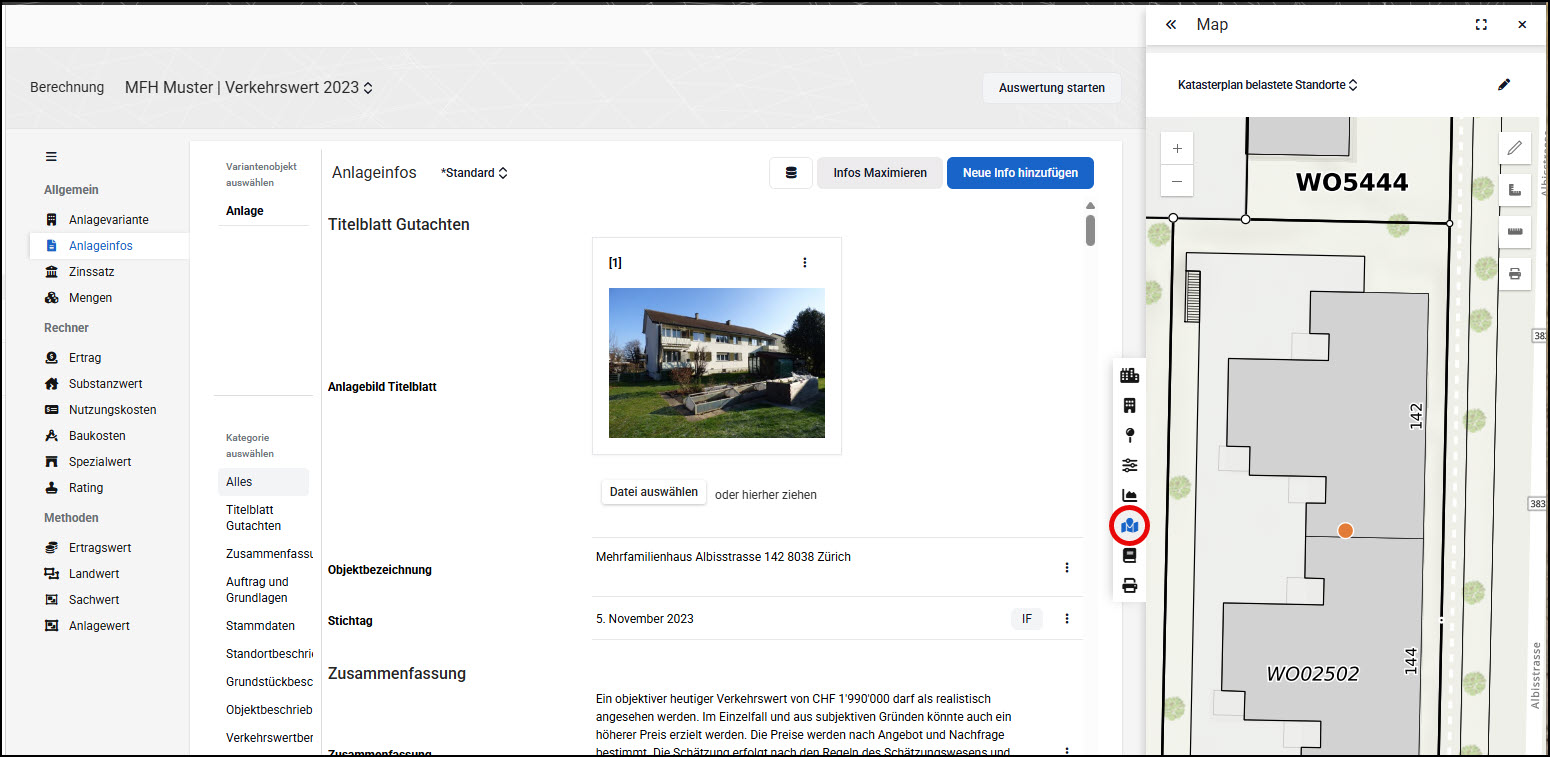Open the Katasterplan belastete Standorte dropdown
Image resolution: width=1550 pixels, height=757 pixels.
point(1268,85)
